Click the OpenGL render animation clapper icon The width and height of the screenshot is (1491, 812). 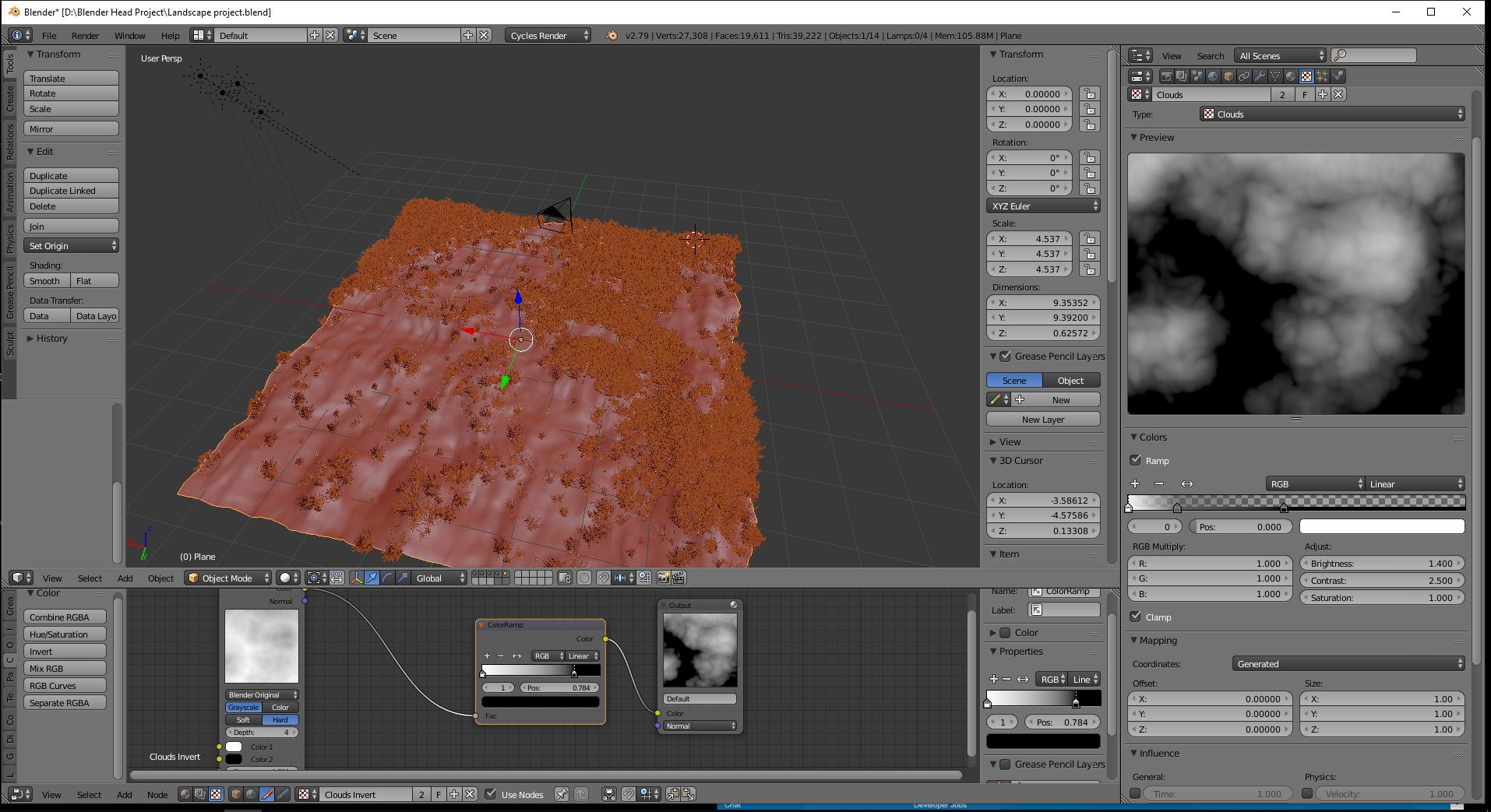pyautogui.click(x=679, y=578)
